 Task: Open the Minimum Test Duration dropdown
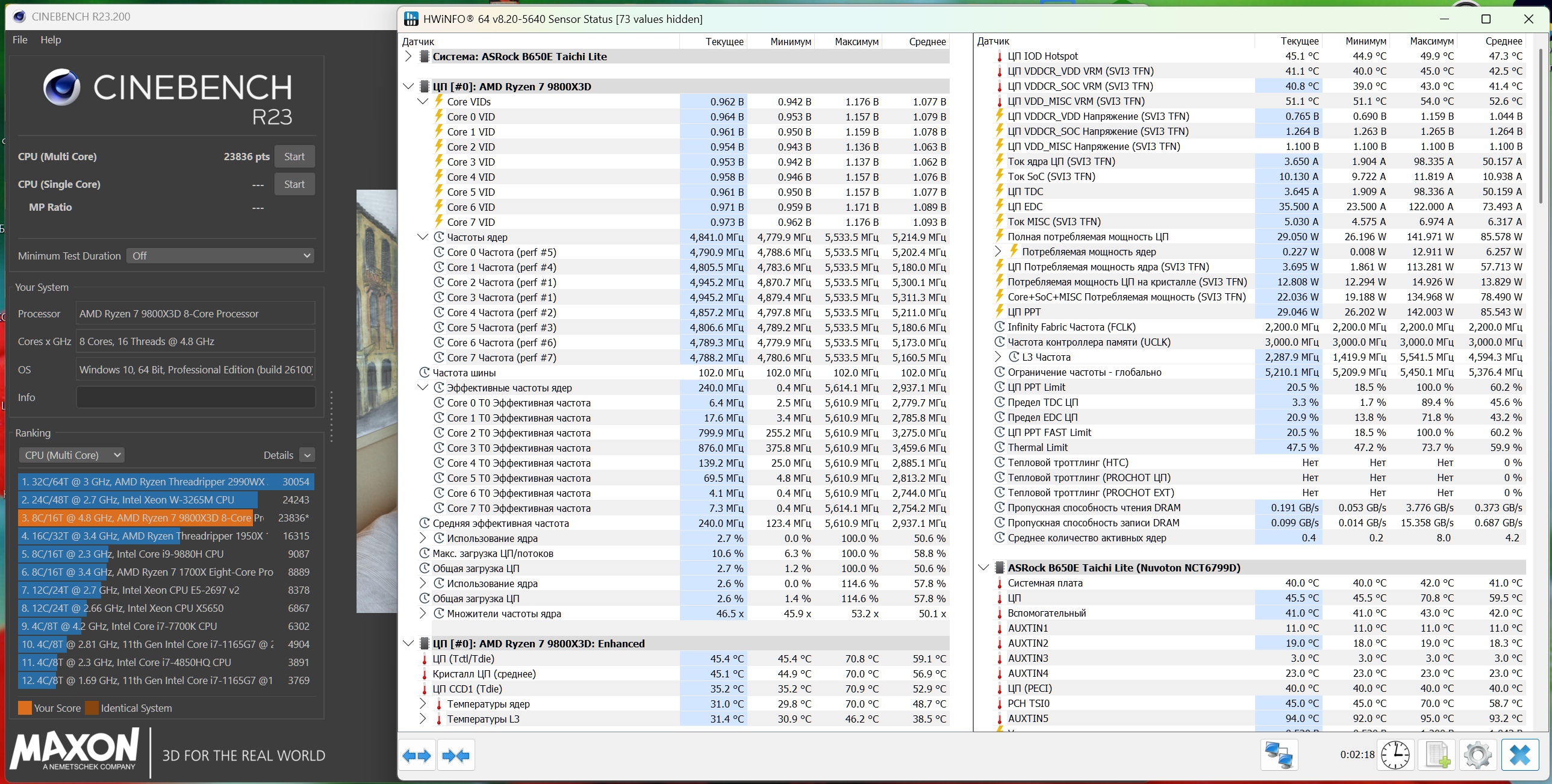coord(220,255)
